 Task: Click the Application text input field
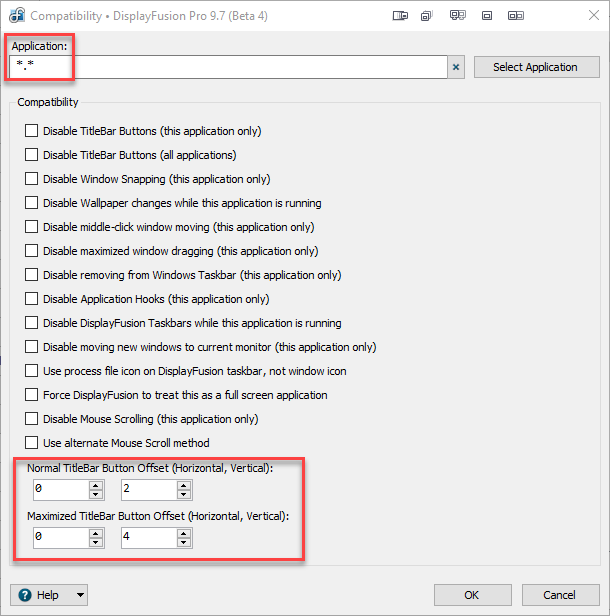[228, 67]
